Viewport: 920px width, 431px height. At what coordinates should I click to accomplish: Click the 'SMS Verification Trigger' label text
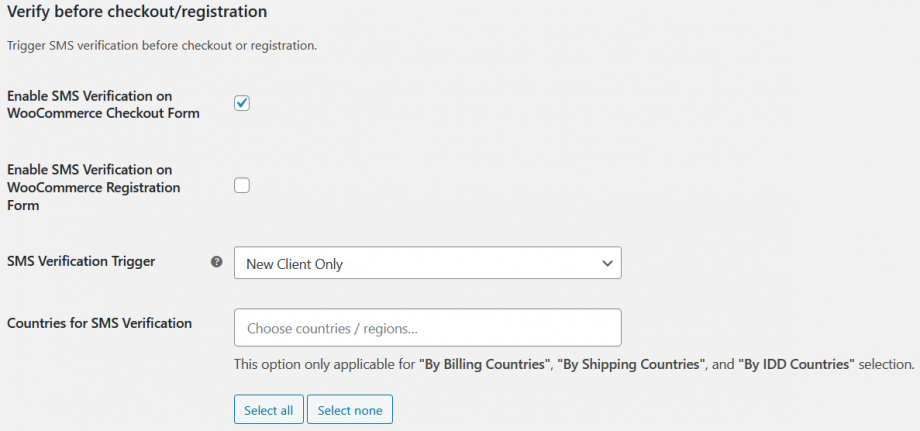[x=81, y=261]
